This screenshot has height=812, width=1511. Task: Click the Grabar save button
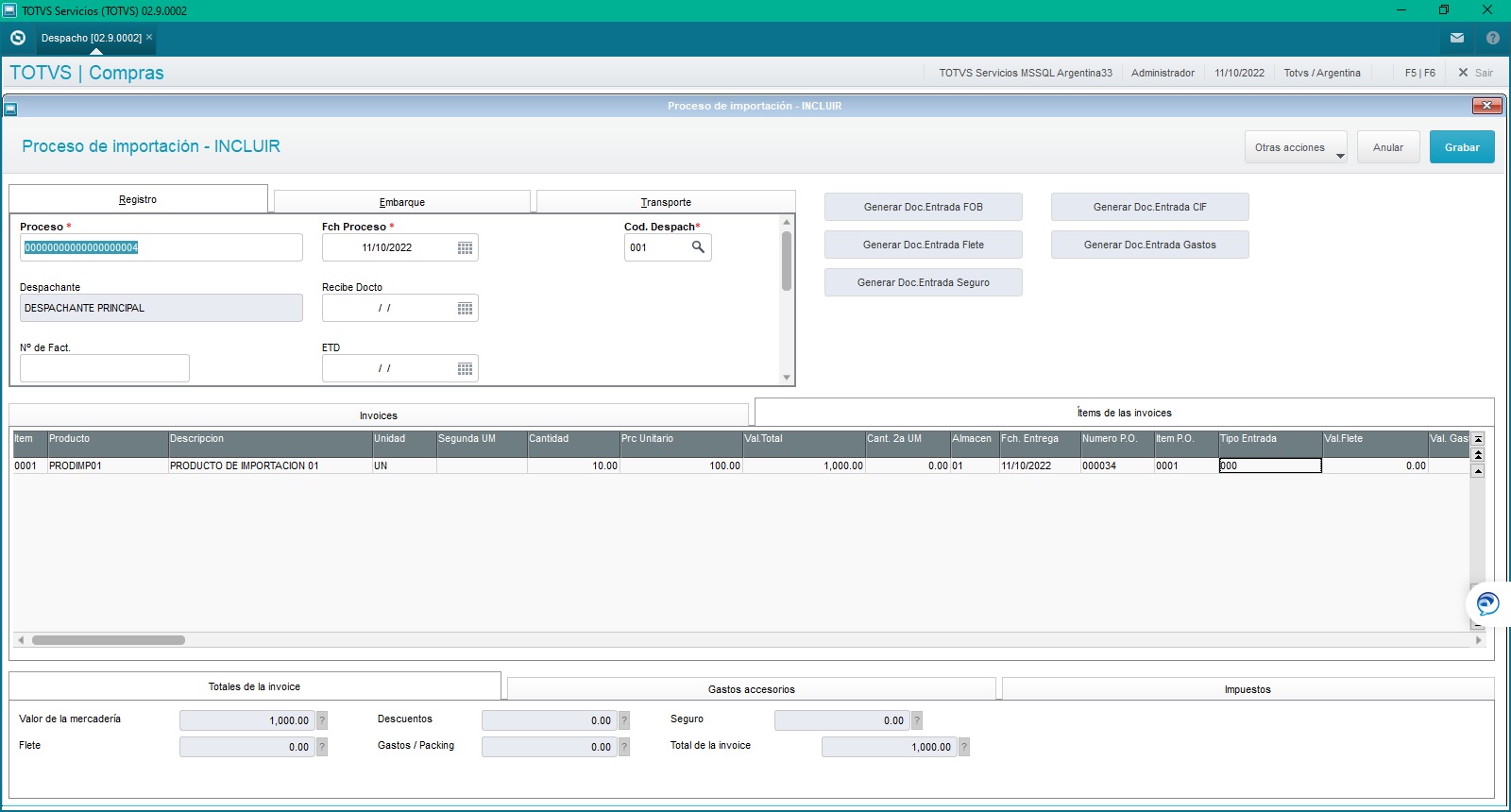(1462, 147)
